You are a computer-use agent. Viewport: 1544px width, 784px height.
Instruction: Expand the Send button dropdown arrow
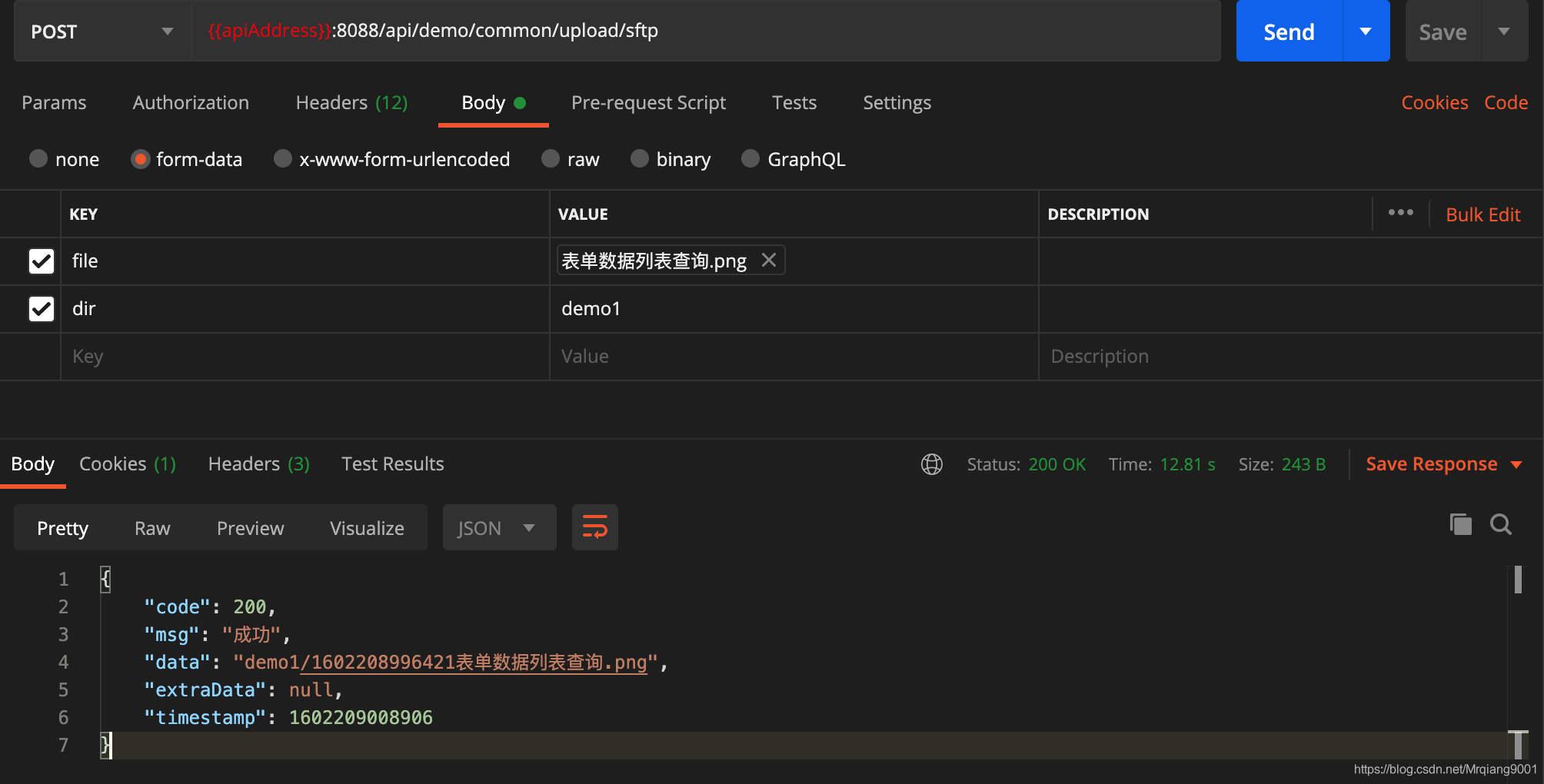1366,32
